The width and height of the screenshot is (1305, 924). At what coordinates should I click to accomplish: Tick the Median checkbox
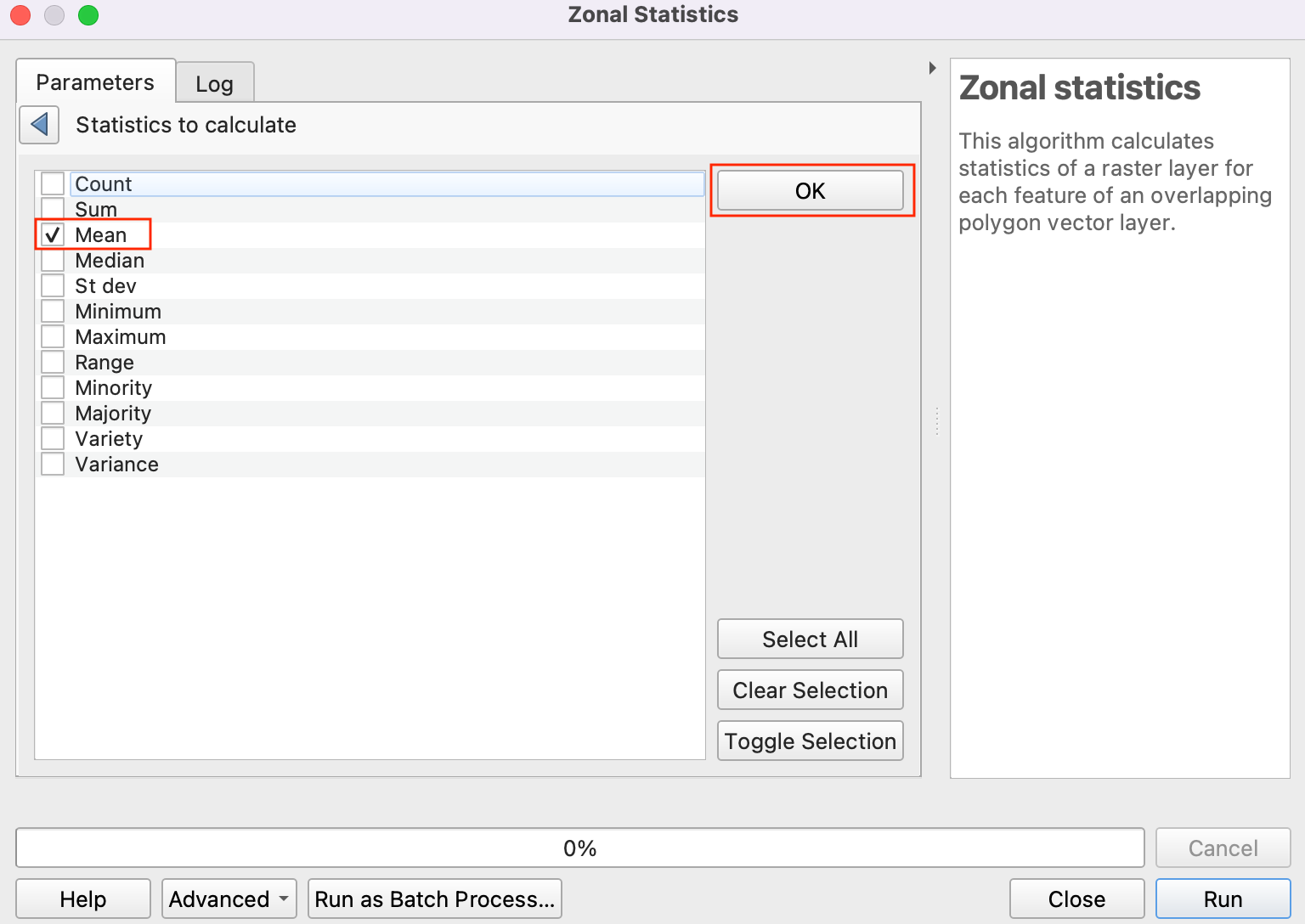click(x=53, y=261)
